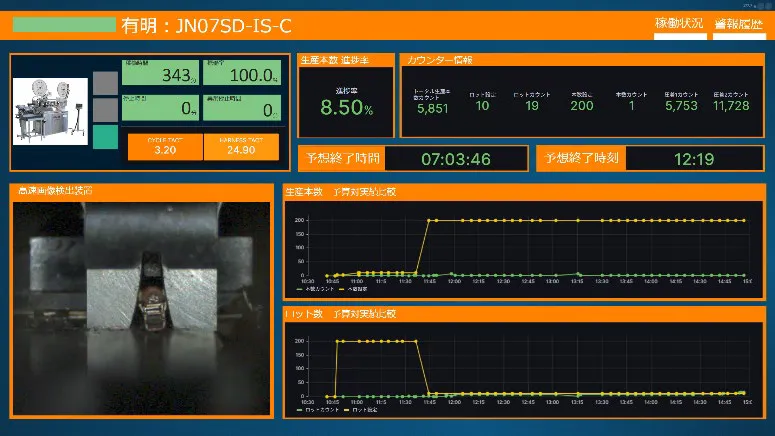Click the high-speed camera inspection image
The width and height of the screenshot is (775, 436).
(x=141, y=308)
